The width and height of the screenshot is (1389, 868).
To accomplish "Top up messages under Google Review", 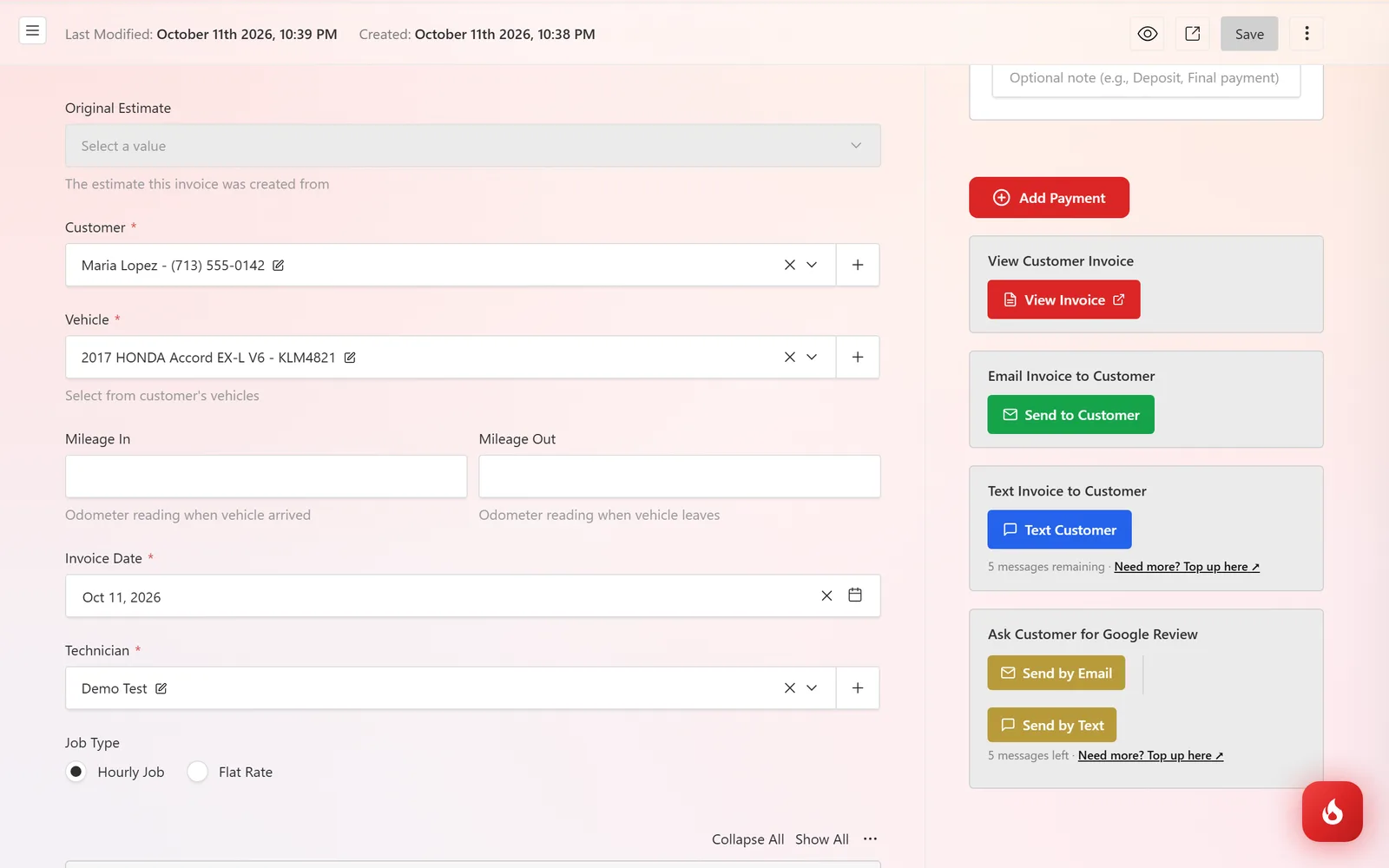I will point(1150,756).
